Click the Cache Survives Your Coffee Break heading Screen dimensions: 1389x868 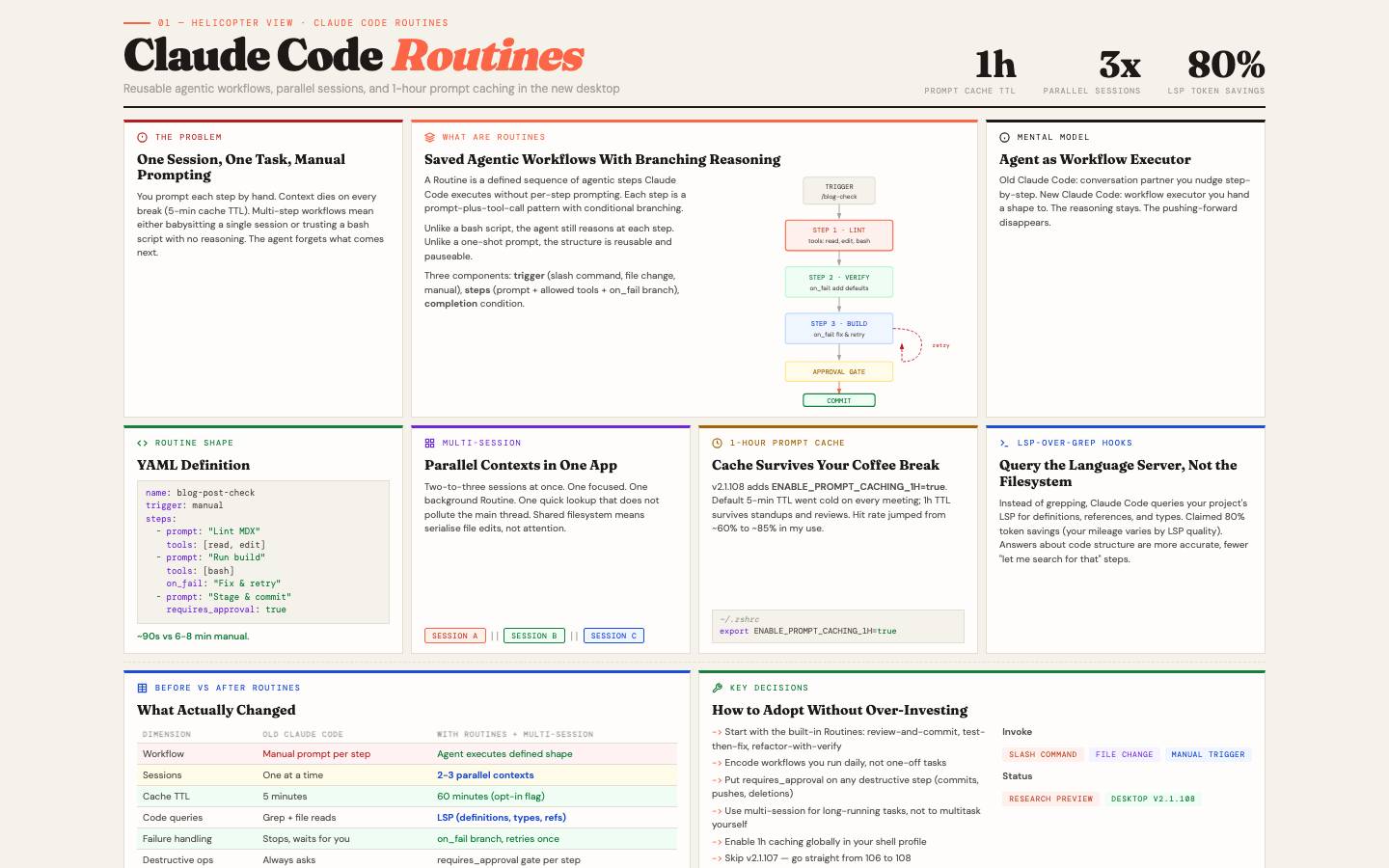(826, 465)
